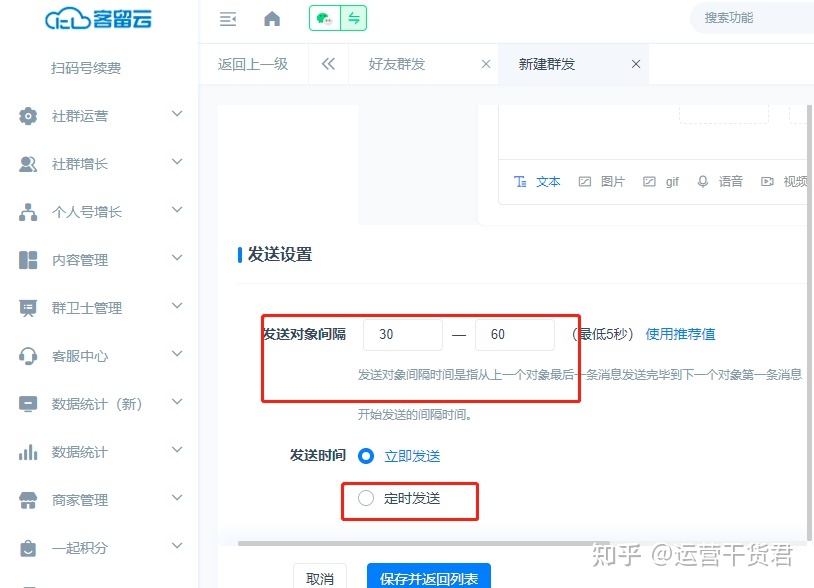The width and height of the screenshot is (814, 588).
Task: Expand the 群卫士管理 menu chevron
Action: point(177,306)
